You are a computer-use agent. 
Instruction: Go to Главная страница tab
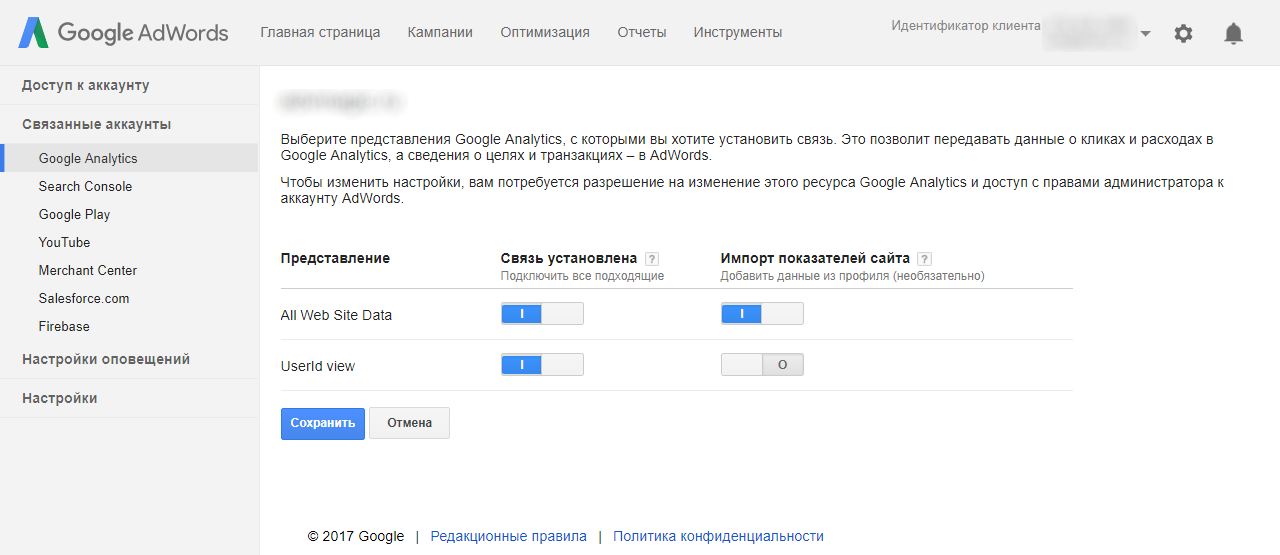pos(320,32)
